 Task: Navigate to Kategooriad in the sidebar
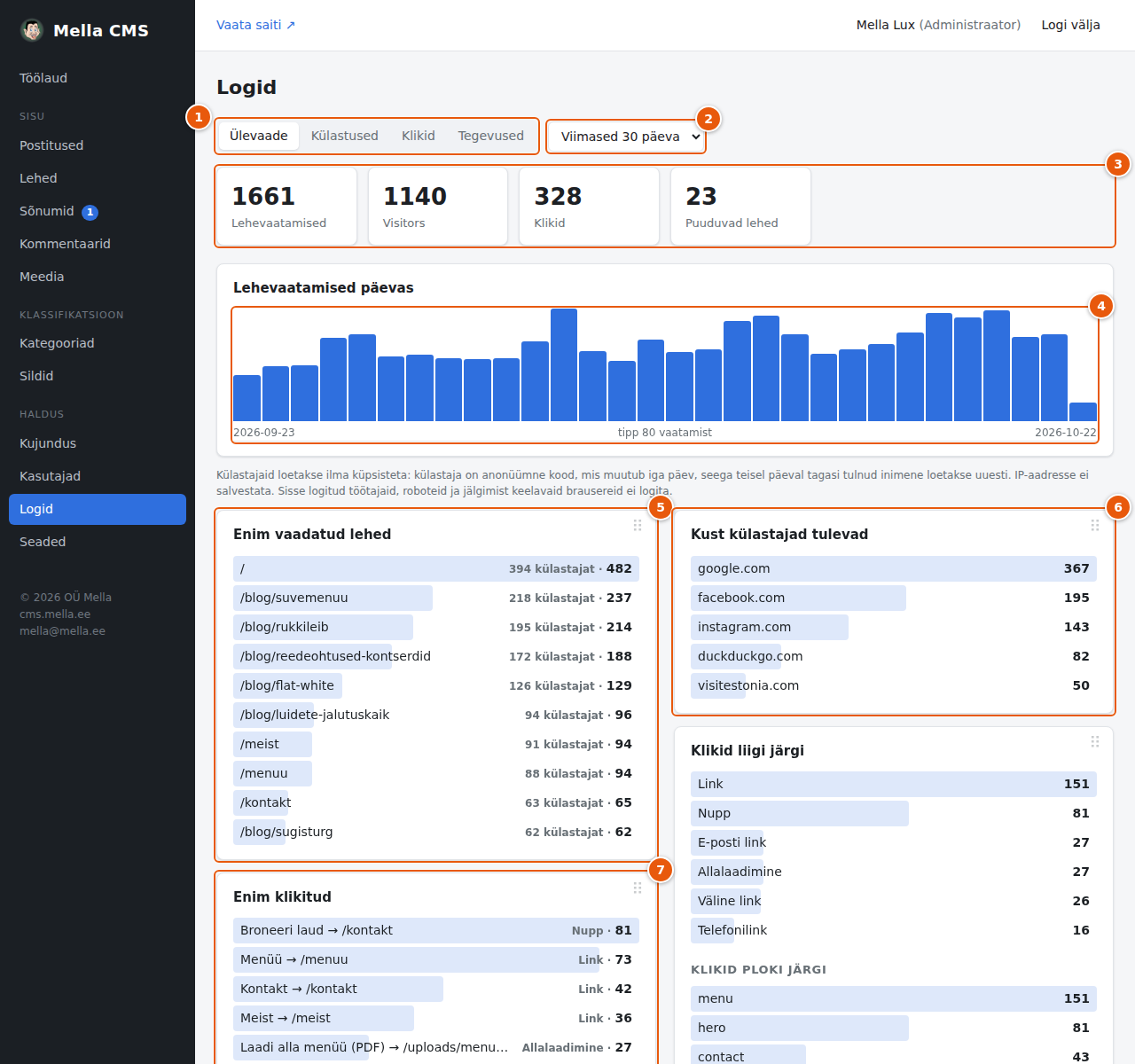98,343
